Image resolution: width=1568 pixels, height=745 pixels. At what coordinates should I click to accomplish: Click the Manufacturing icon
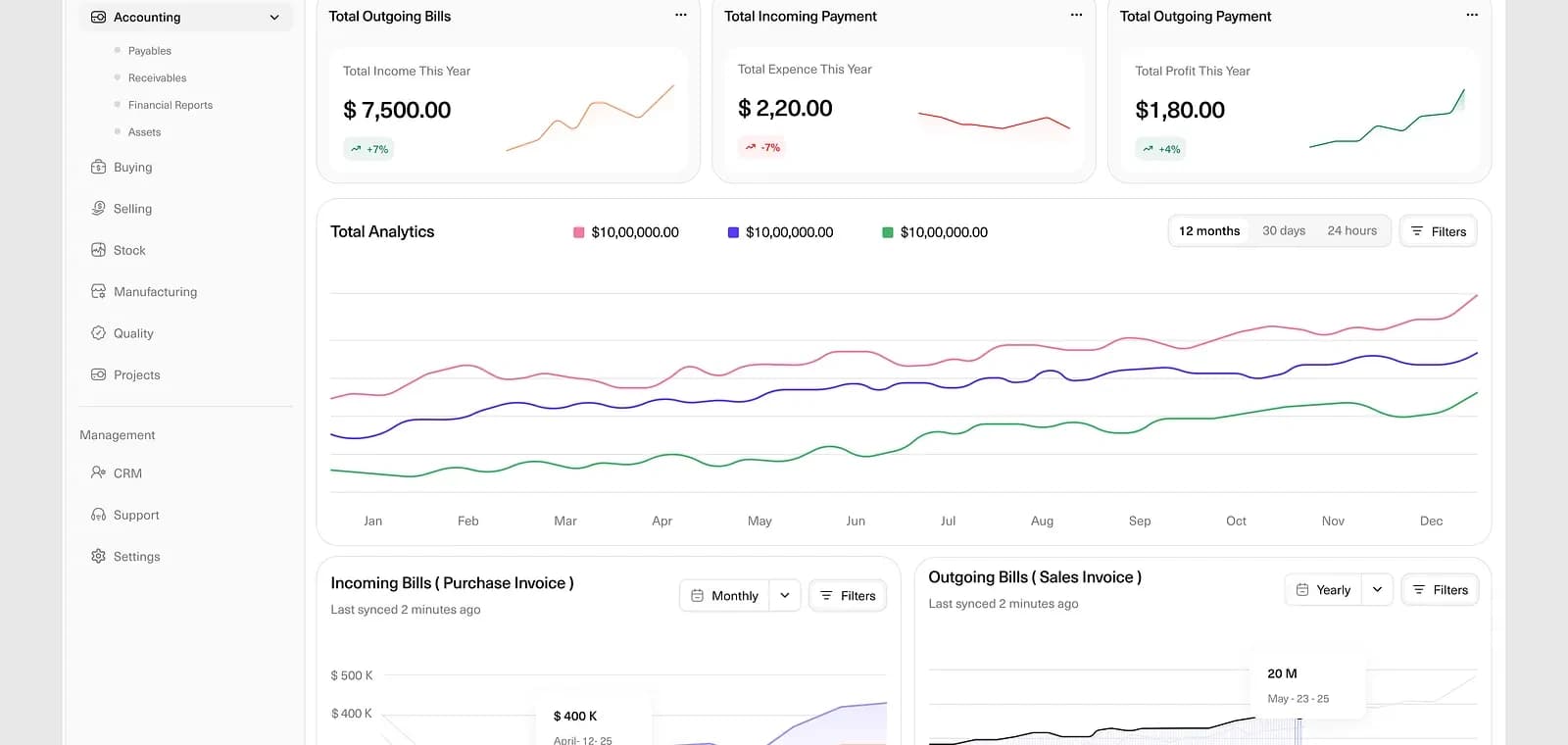click(x=98, y=292)
